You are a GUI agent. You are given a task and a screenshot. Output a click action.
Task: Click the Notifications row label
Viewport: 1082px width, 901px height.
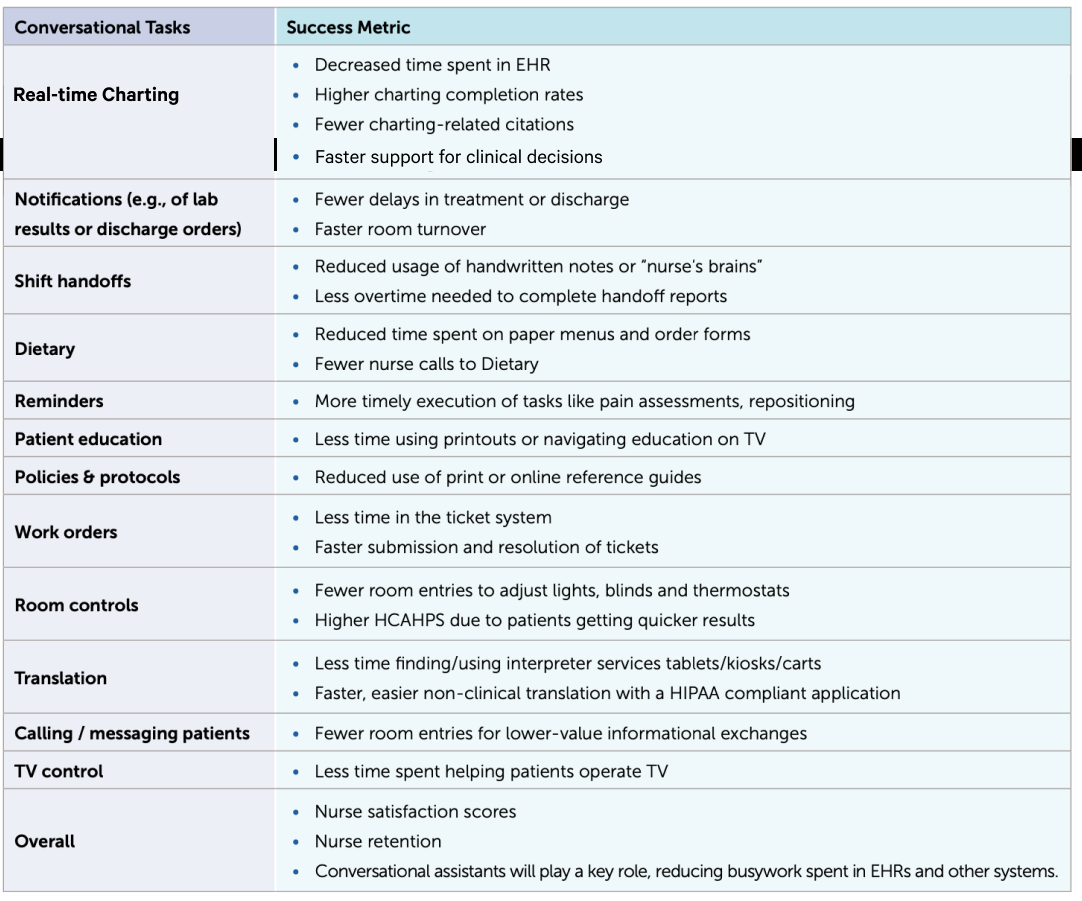pyautogui.click(x=128, y=214)
